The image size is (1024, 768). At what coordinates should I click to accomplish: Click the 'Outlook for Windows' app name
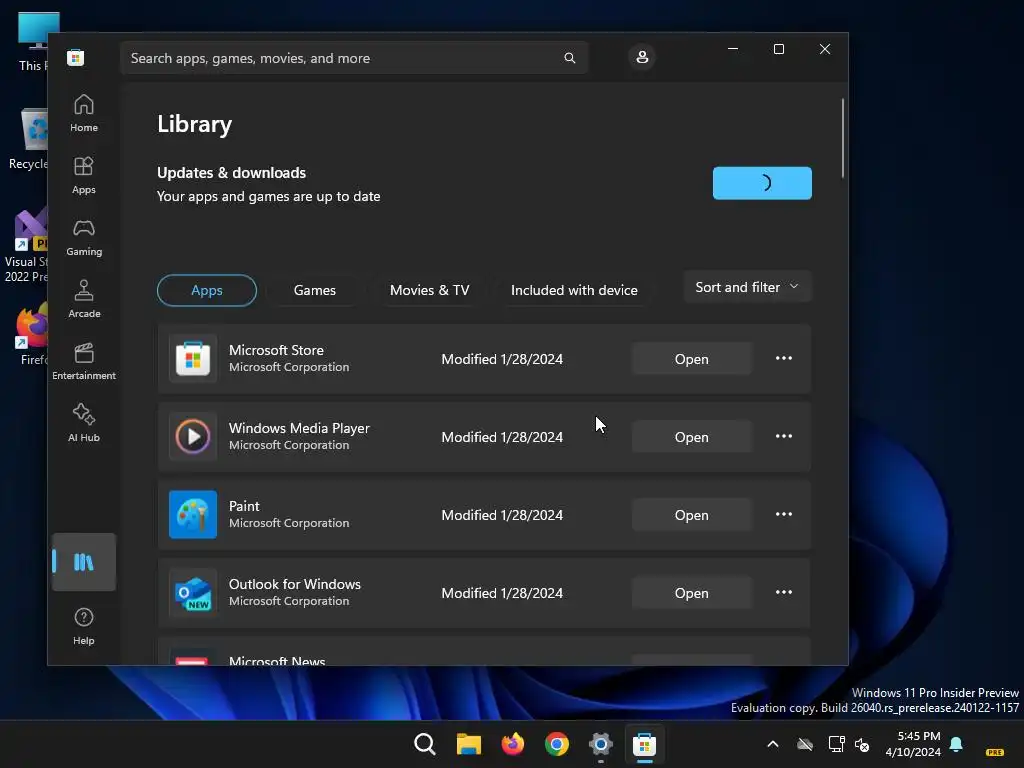tap(295, 584)
